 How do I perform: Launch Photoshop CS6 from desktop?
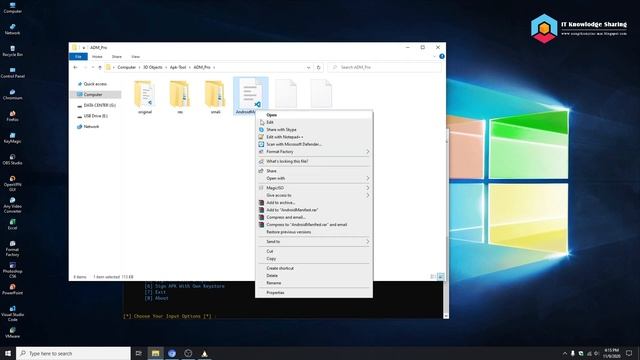[x=13, y=270]
